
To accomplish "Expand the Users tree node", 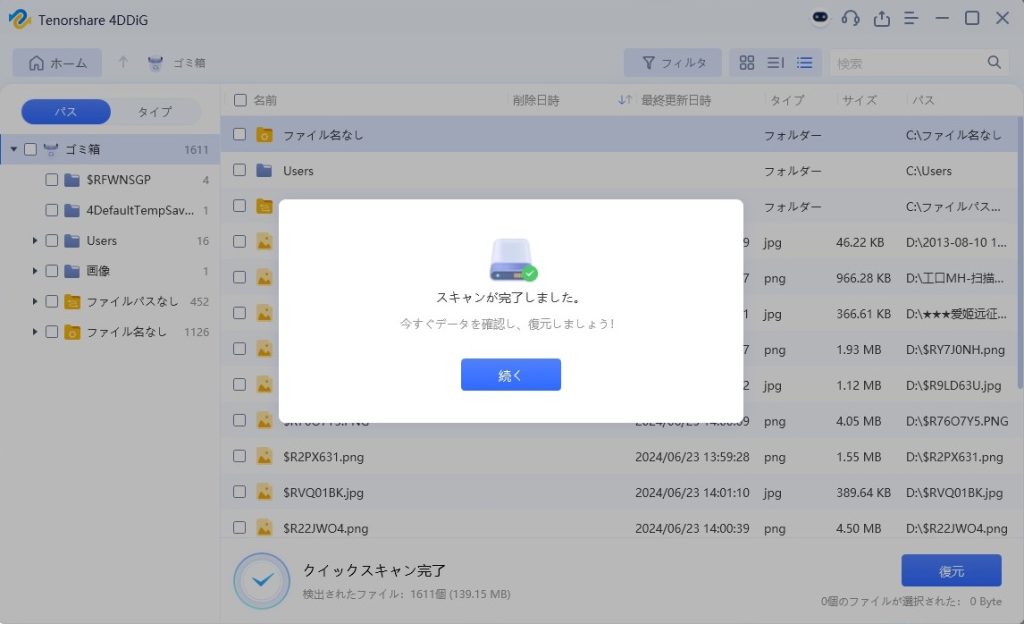I will pyautogui.click(x=35, y=241).
